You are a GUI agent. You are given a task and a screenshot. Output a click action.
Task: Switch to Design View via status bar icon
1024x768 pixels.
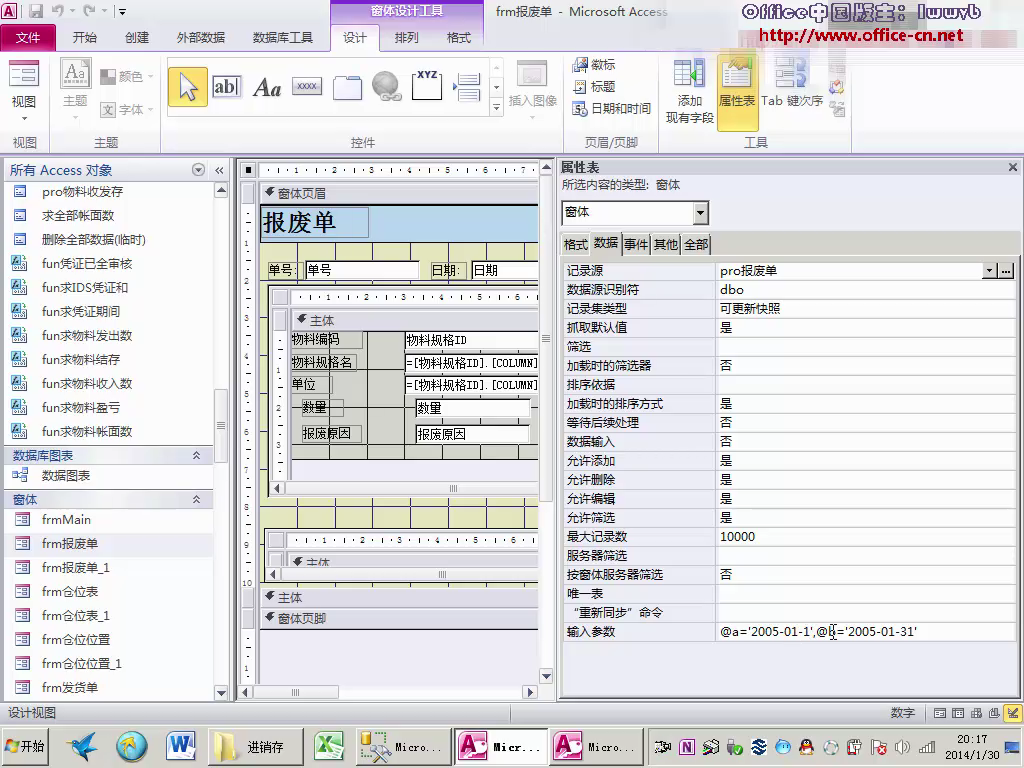click(1013, 712)
